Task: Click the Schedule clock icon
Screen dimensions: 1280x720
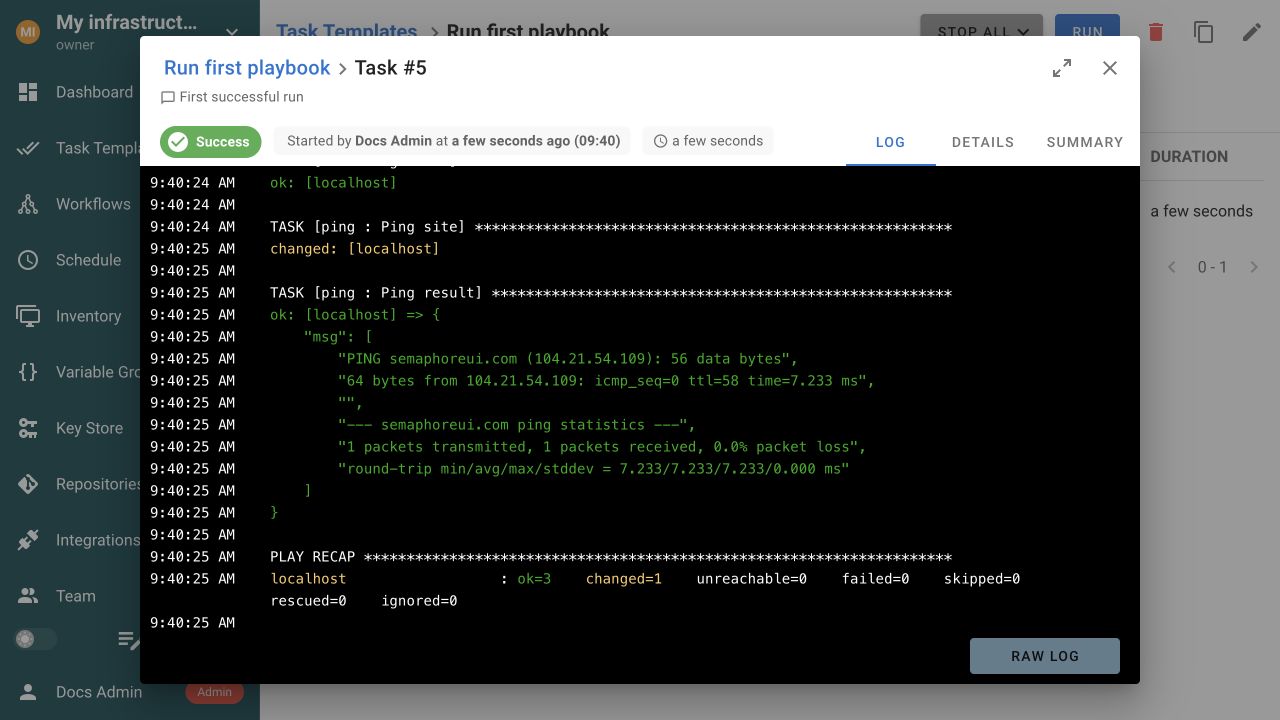Action: [x=28, y=260]
